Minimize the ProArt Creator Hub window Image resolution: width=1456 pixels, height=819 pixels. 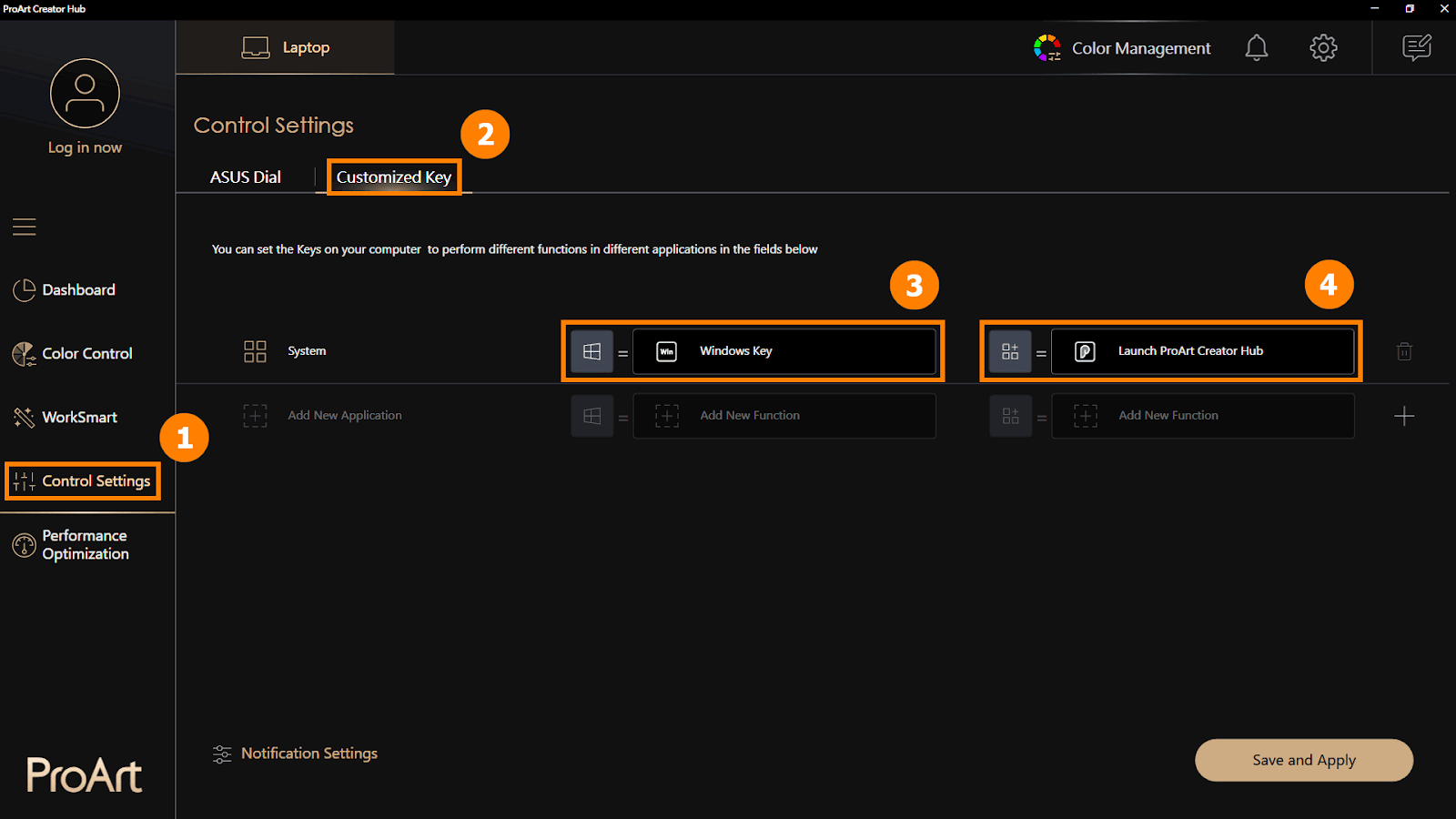[x=1375, y=8]
